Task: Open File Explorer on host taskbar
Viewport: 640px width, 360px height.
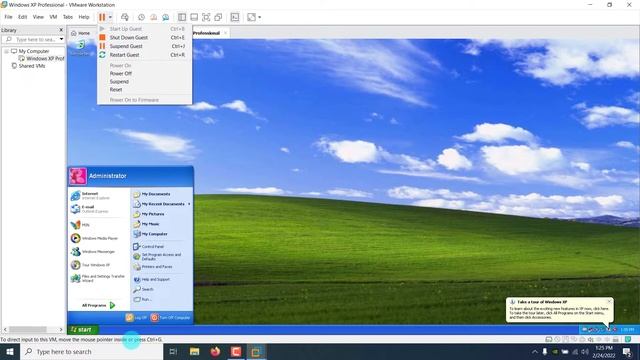Action: (x=195, y=351)
